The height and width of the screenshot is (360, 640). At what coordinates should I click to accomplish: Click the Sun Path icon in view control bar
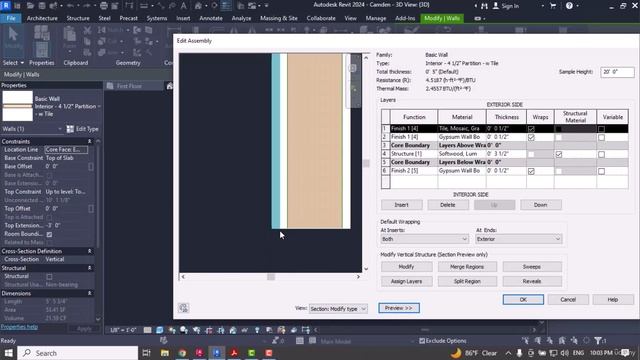pos(172,330)
